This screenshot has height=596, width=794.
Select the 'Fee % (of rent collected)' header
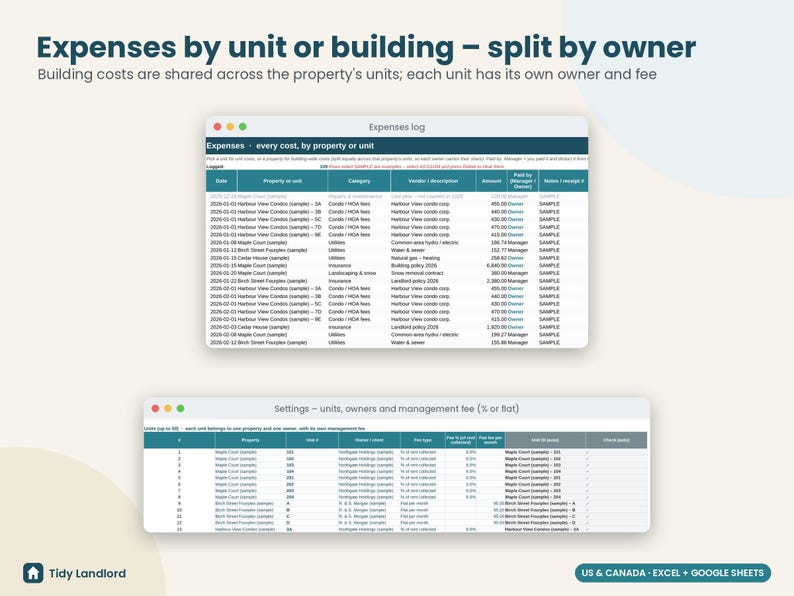(x=461, y=440)
